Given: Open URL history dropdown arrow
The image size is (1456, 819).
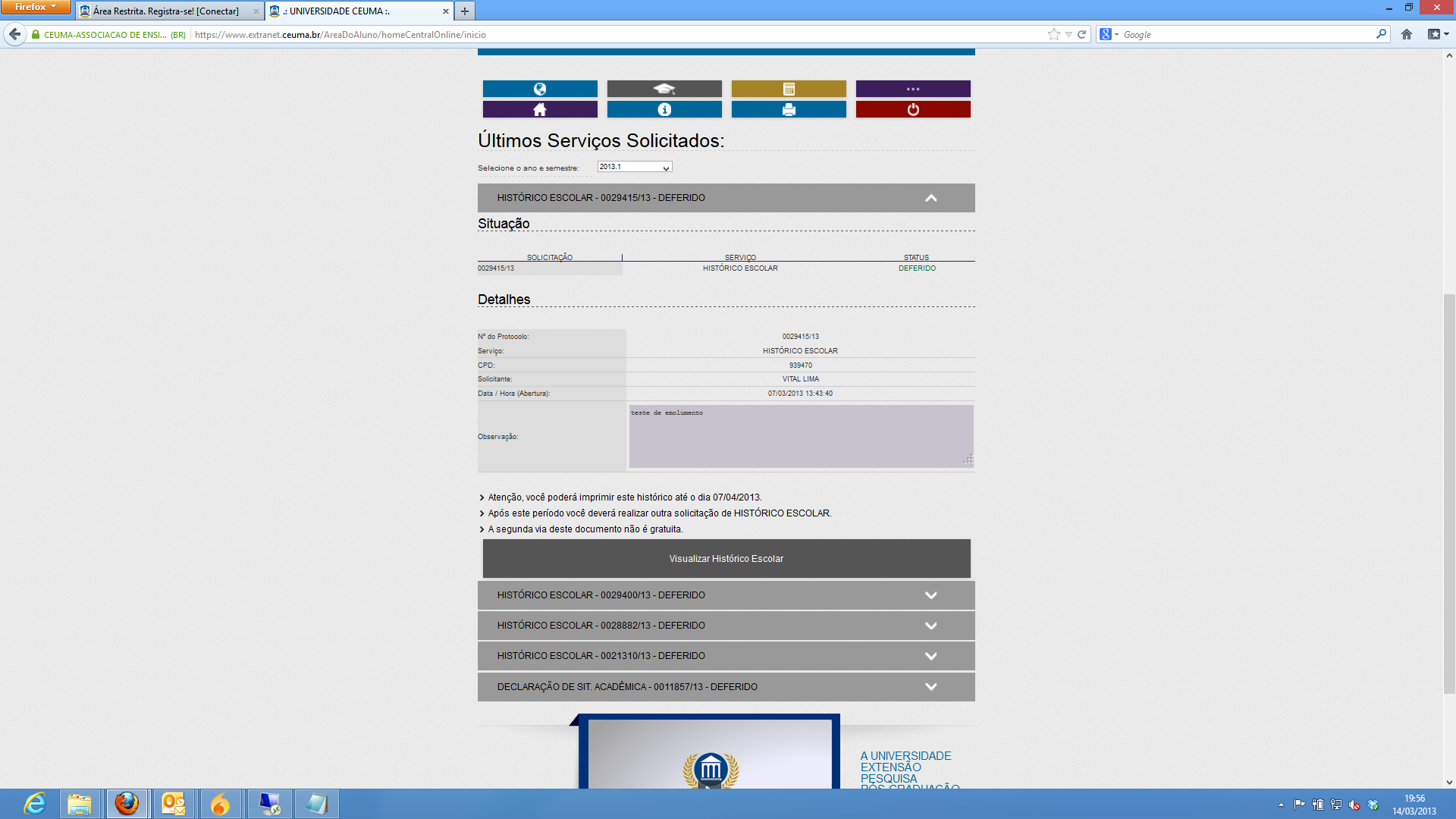Looking at the screenshot, I should pos(1068,34).
